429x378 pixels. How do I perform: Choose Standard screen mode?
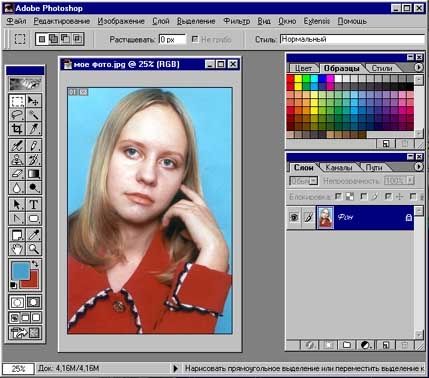pos(15,318)
